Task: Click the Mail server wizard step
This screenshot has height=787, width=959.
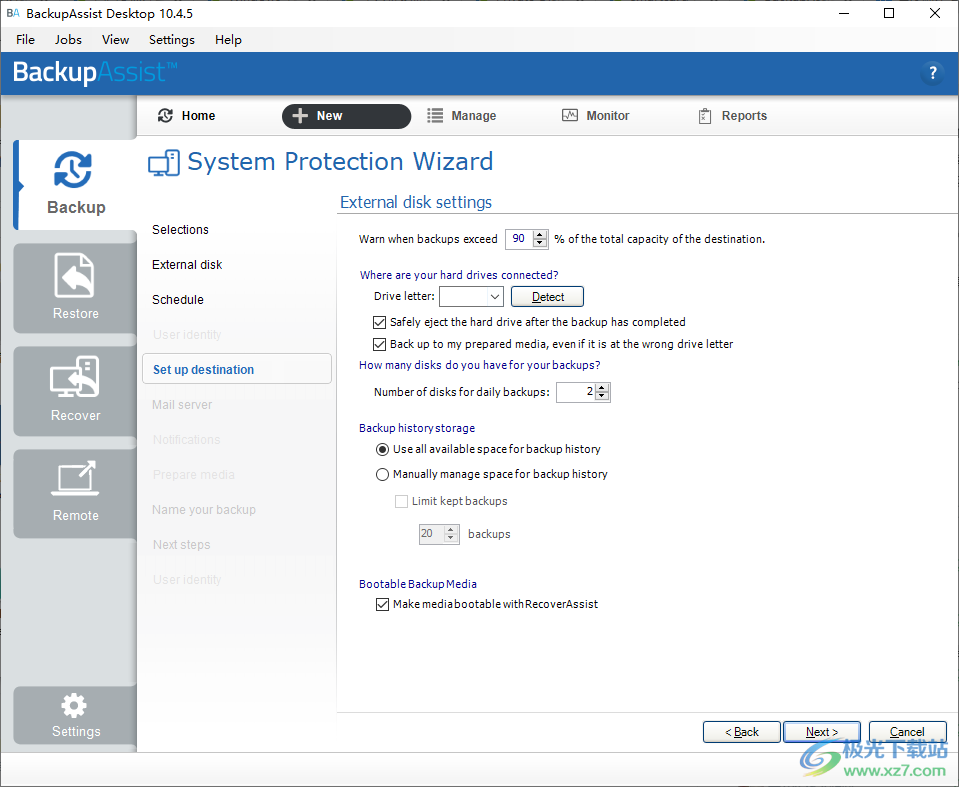Action: click(x=182, y=405)
